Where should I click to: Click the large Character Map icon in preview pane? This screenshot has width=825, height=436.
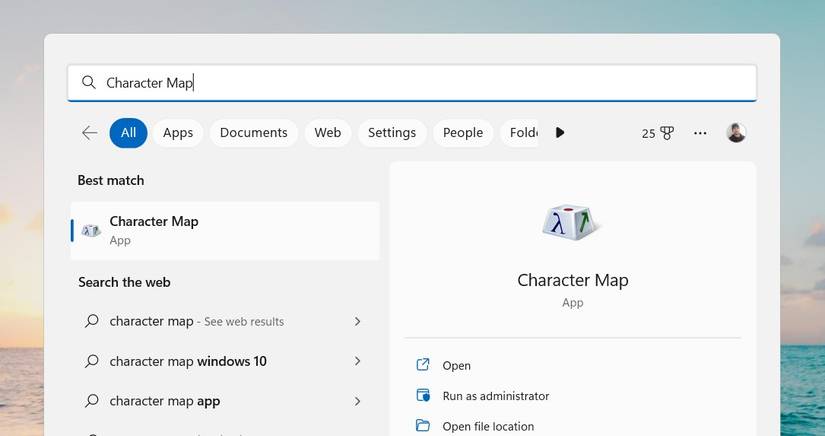[572, 222]
